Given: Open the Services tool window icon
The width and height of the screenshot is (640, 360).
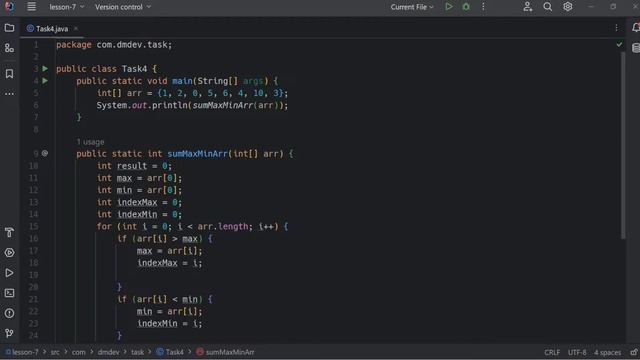Looking at the screenshot, I should coord(9,253).
